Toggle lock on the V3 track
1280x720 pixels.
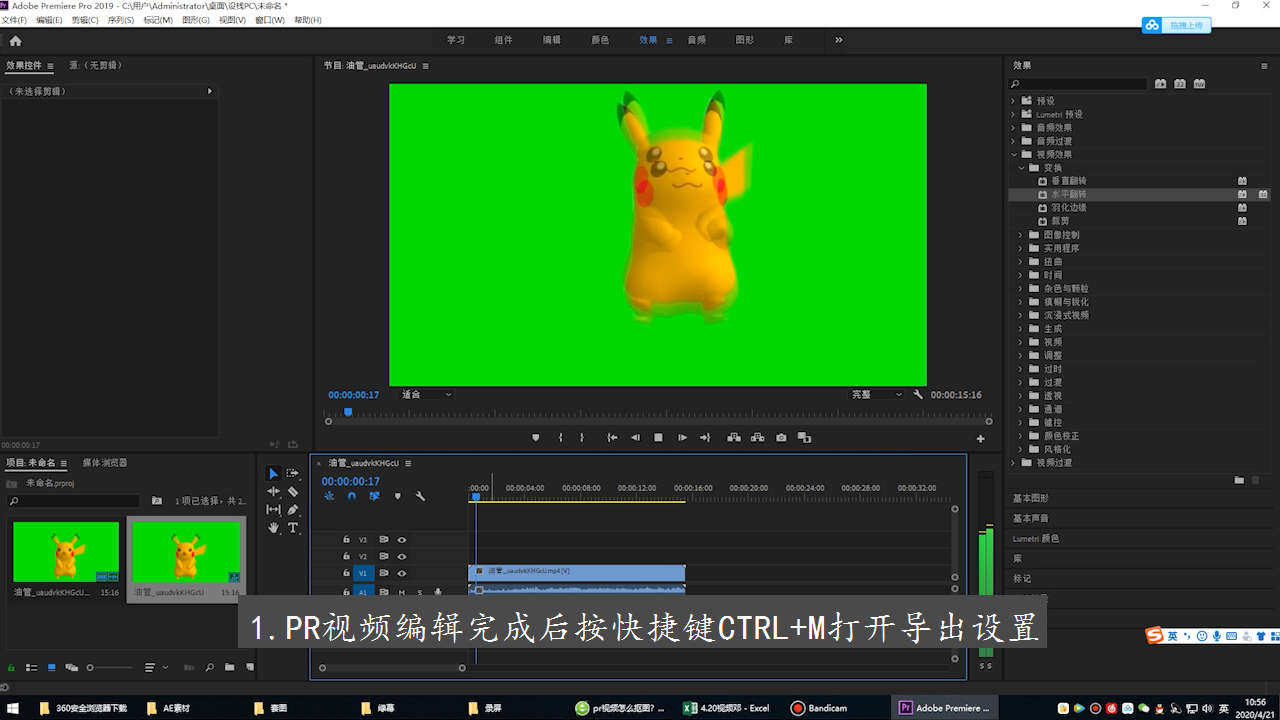pos(347,539)
